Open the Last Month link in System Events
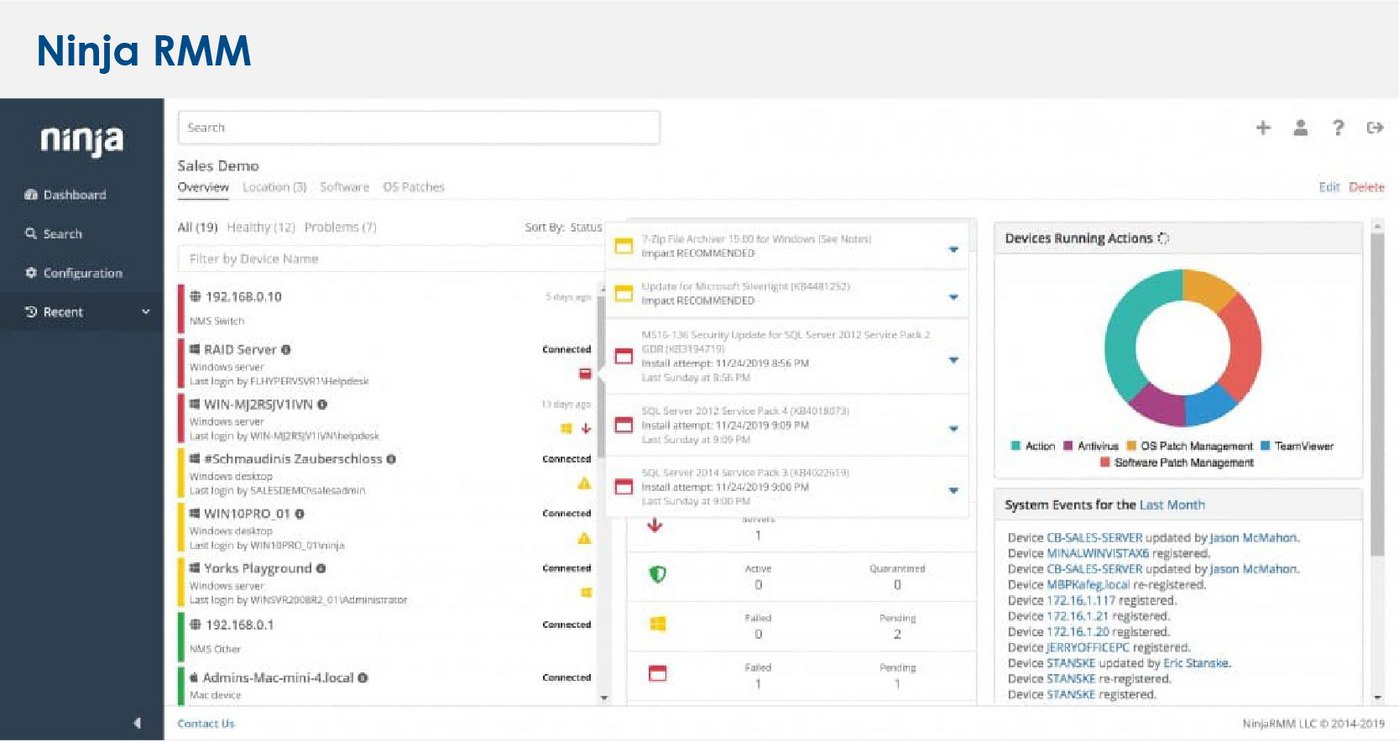 (x=1172, y=506)
